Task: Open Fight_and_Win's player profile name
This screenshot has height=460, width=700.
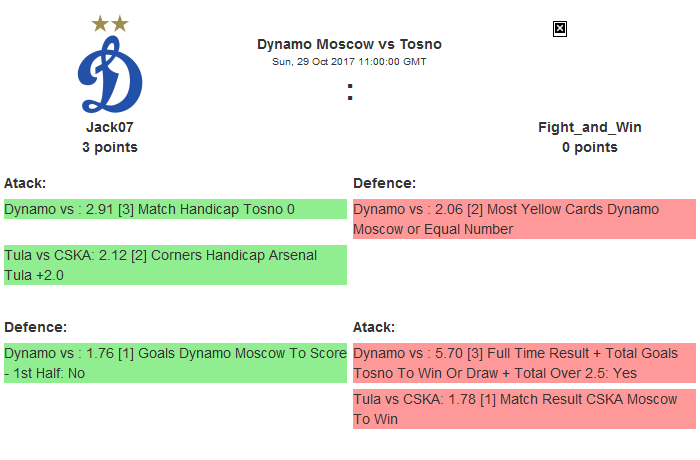Action: (589, 127)
